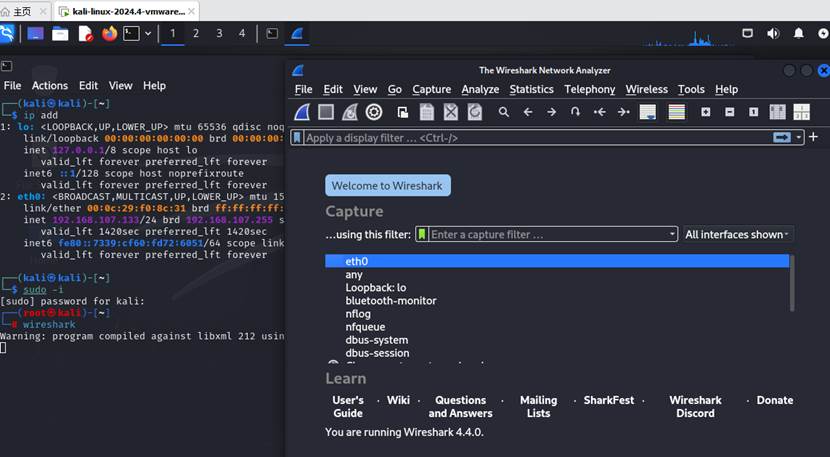Select eth0 interface in capture list
The height and width of the screenshot is (457, 830).
[x=557, y=261]
